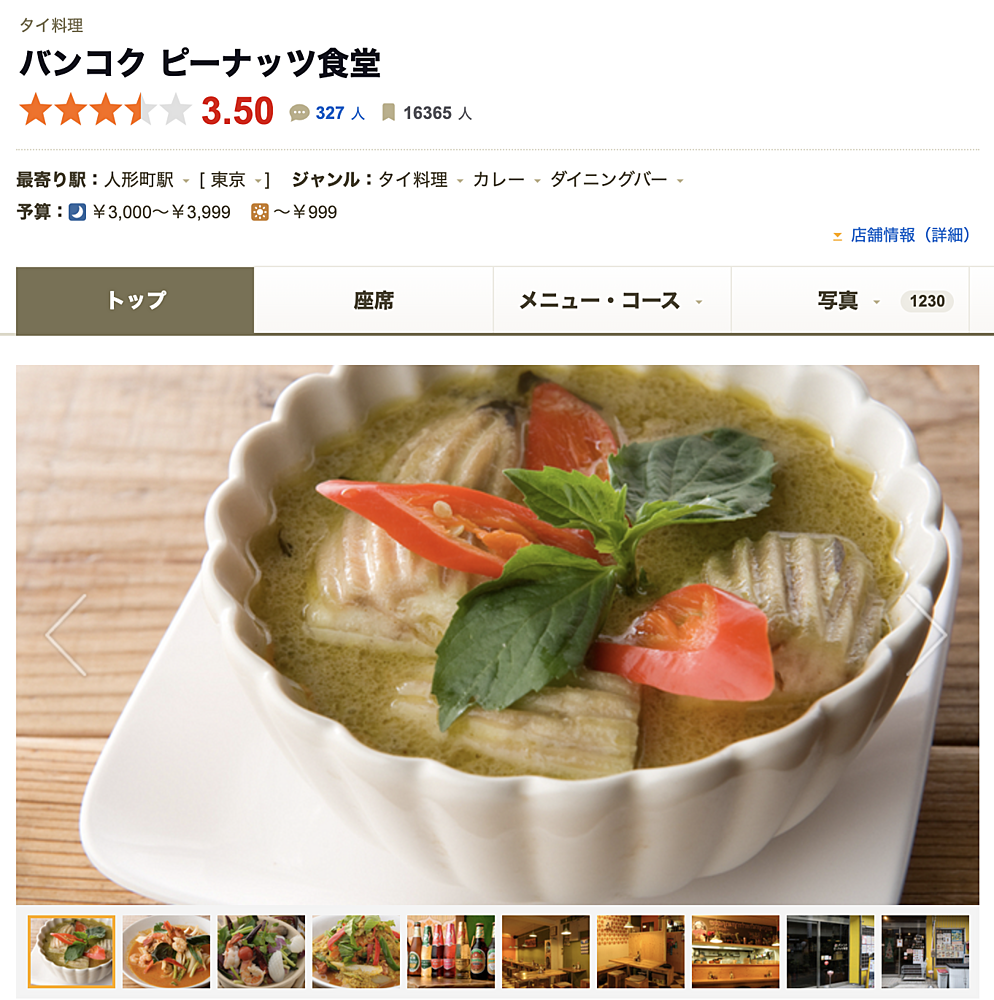994x1000 pixels.
Task: Expand the ダイニングバー genre dropdown arrow
Action: [x=680, y=181]
